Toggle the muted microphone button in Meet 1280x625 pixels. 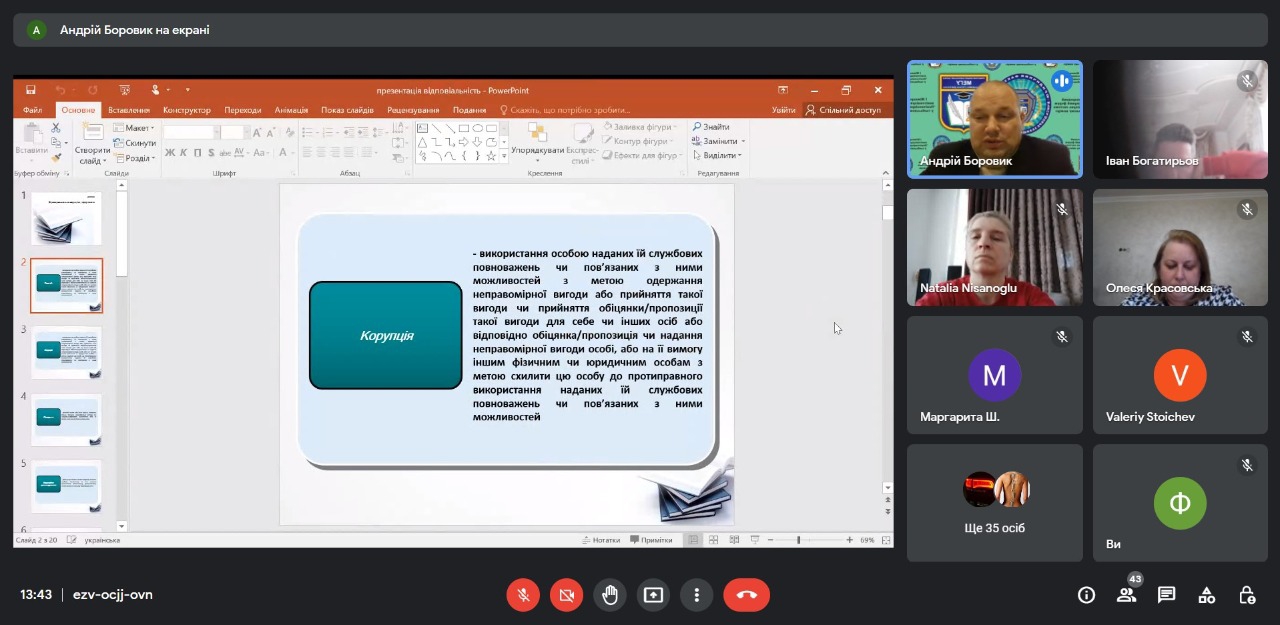[523, 595]
